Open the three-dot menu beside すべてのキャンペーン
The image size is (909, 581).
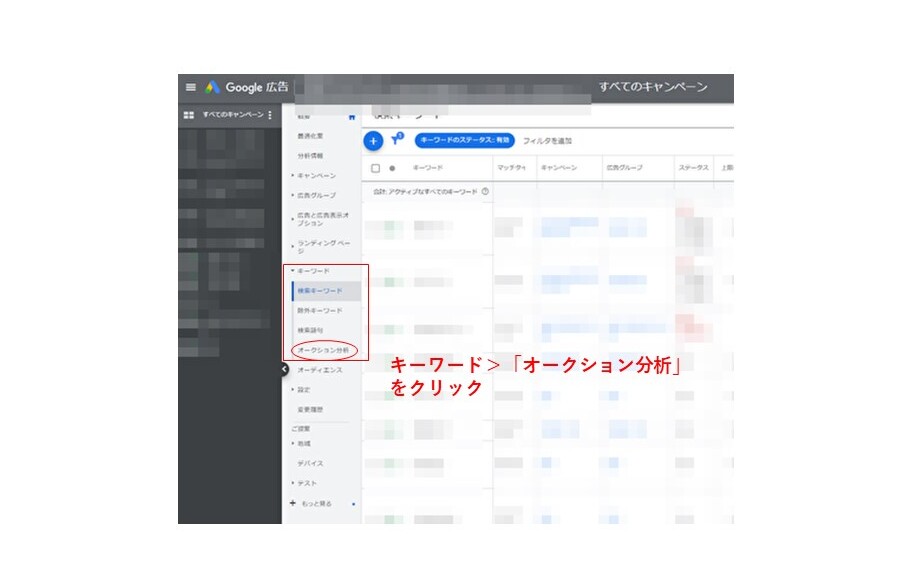(x=270, y=115)
